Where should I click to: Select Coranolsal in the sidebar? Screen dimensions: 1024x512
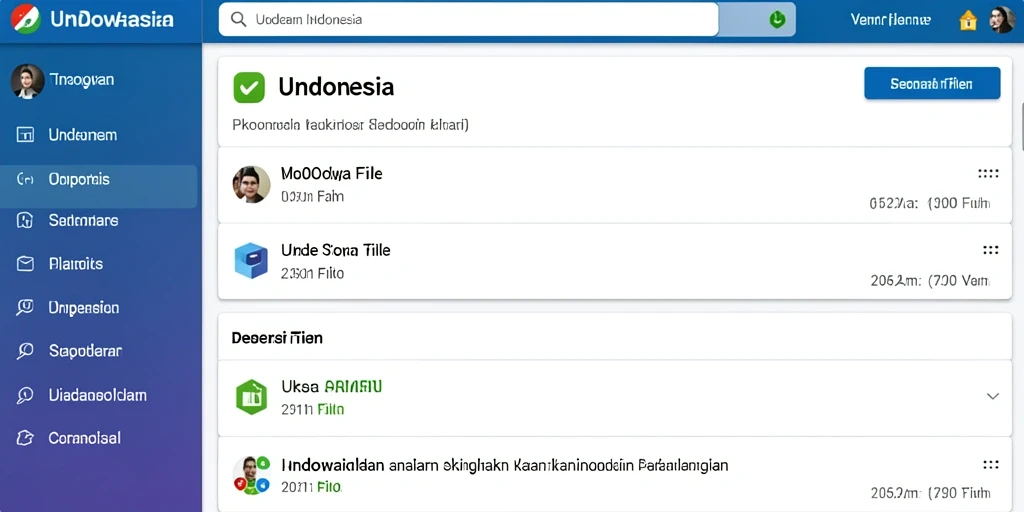[85, 438]
